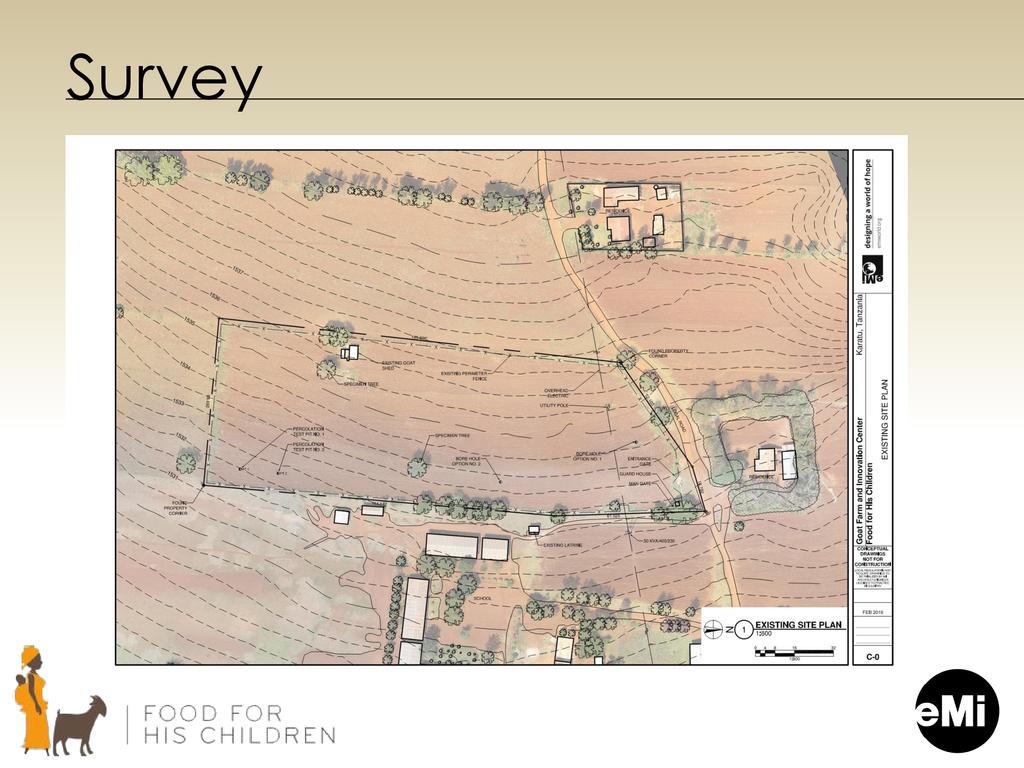Click the Utility Pole label
The image size is (1024, 768).
[x=553, y=405]
